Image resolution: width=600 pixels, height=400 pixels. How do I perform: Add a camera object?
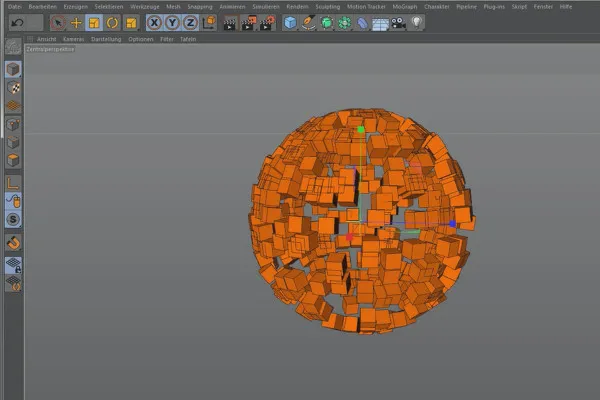[x=398, y=23]
